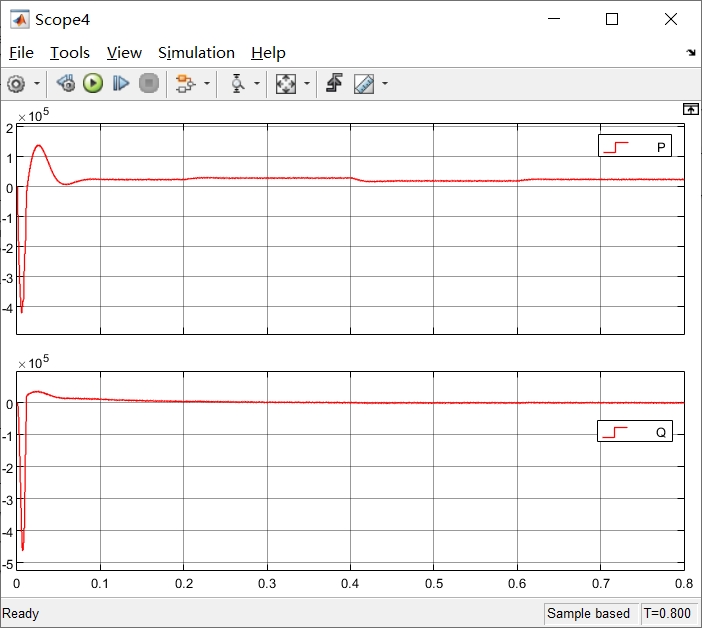Screen dimensions: 702x628
Task: Open the Cursor Measurements ruler icon
Action: 364,84
